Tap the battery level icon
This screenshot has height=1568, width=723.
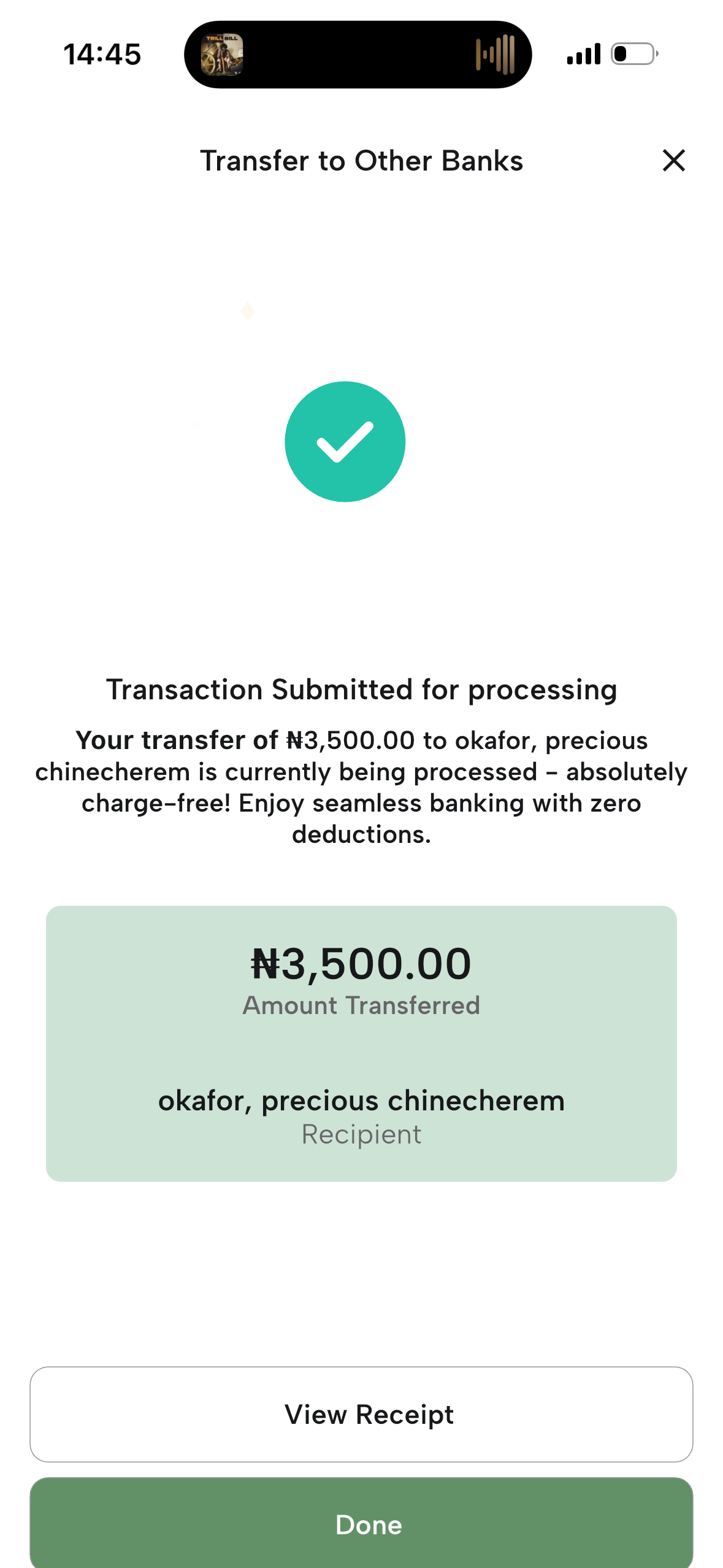(x=634, y=54)
